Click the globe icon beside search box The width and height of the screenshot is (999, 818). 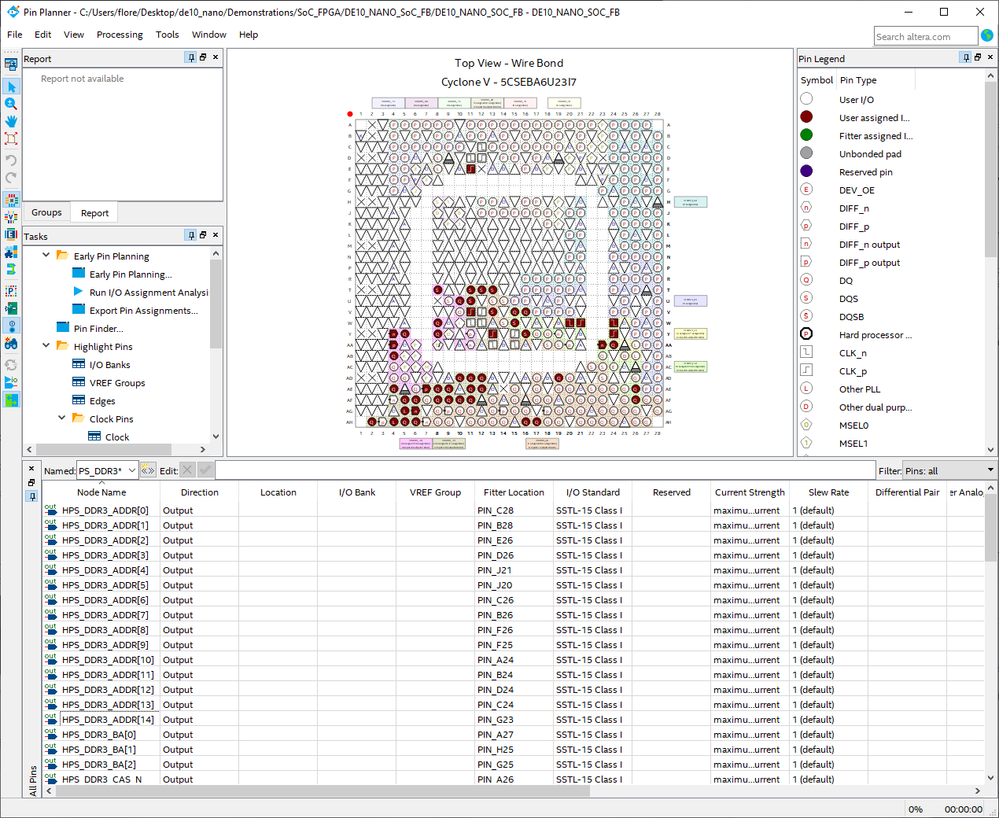[x=988, y=36]
